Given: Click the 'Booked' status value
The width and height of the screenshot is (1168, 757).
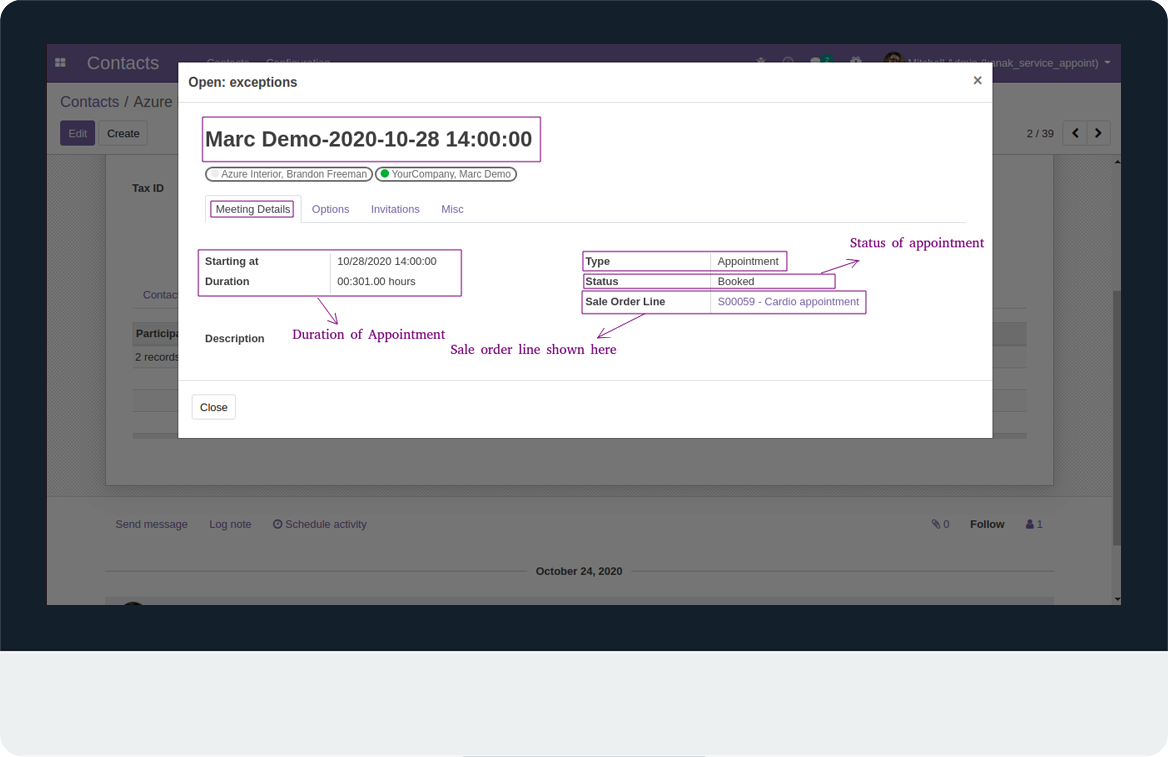Looking at the screenshot, I should tap(736, 282).
